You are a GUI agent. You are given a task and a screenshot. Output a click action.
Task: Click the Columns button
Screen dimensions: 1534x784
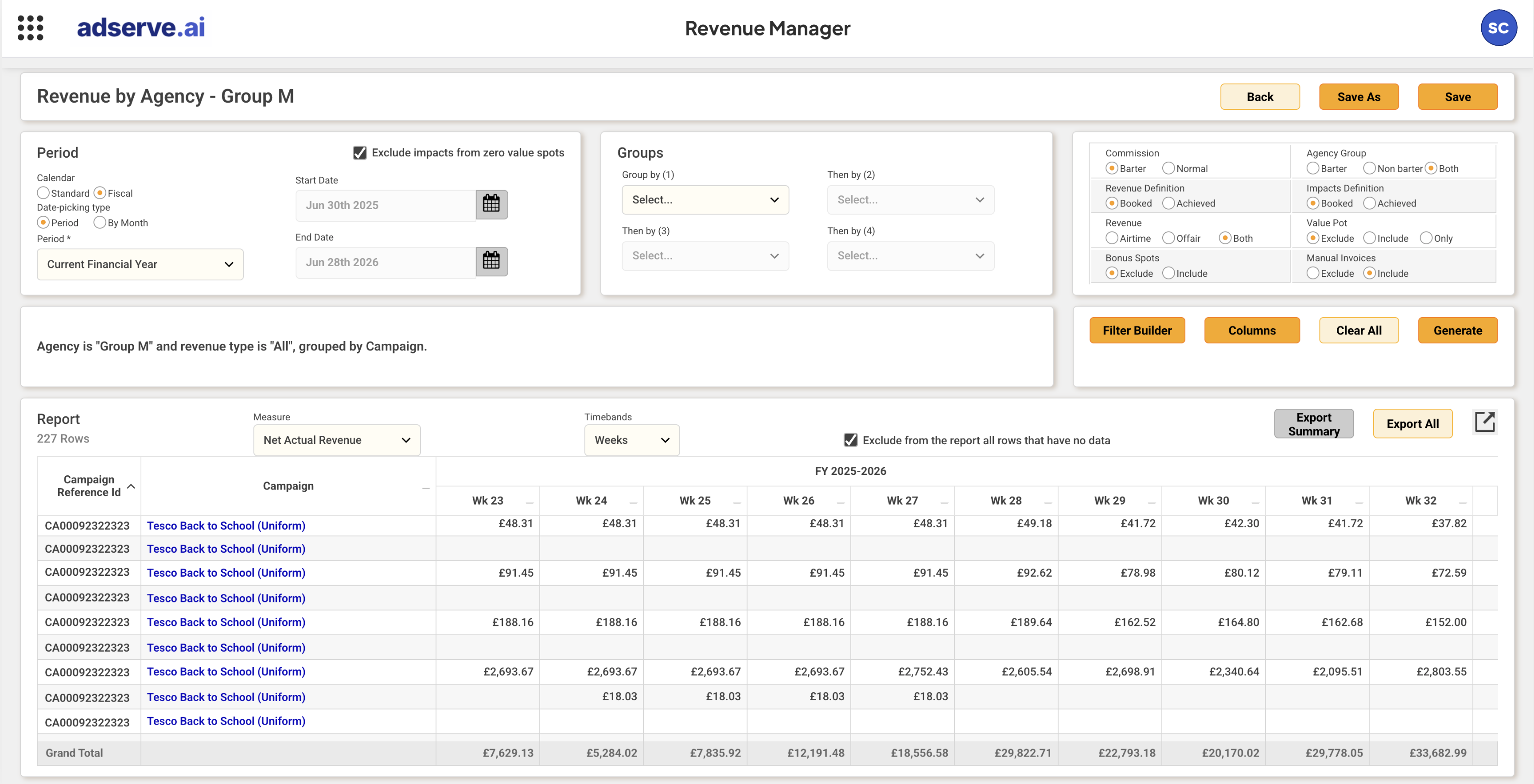click(x=1252, y=330)
